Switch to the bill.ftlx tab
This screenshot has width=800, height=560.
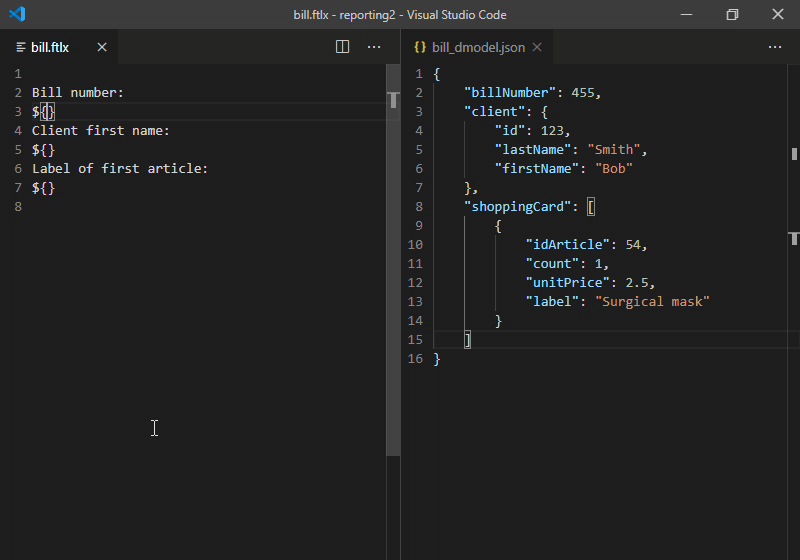(x=50, y=47)
